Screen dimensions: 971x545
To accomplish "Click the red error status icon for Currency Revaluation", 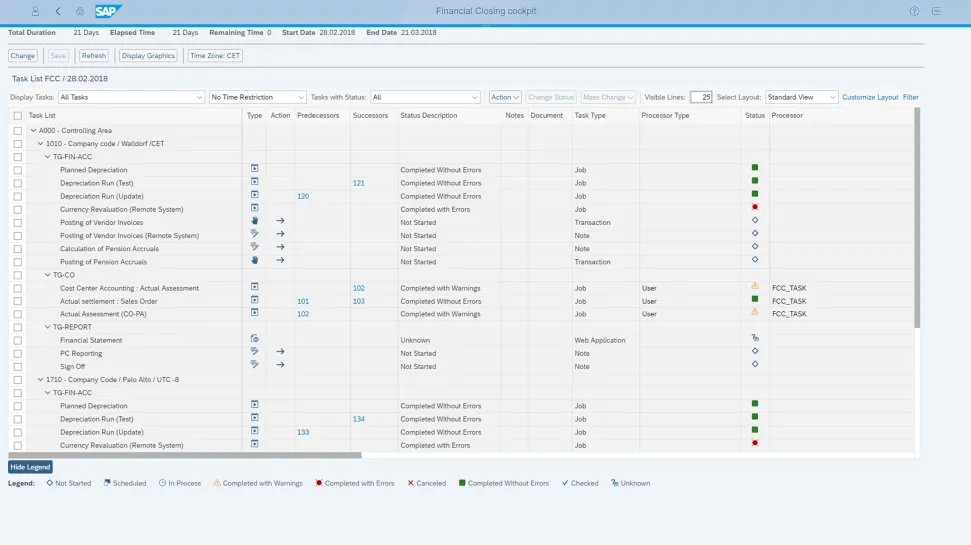I will (x=755, y=207).
